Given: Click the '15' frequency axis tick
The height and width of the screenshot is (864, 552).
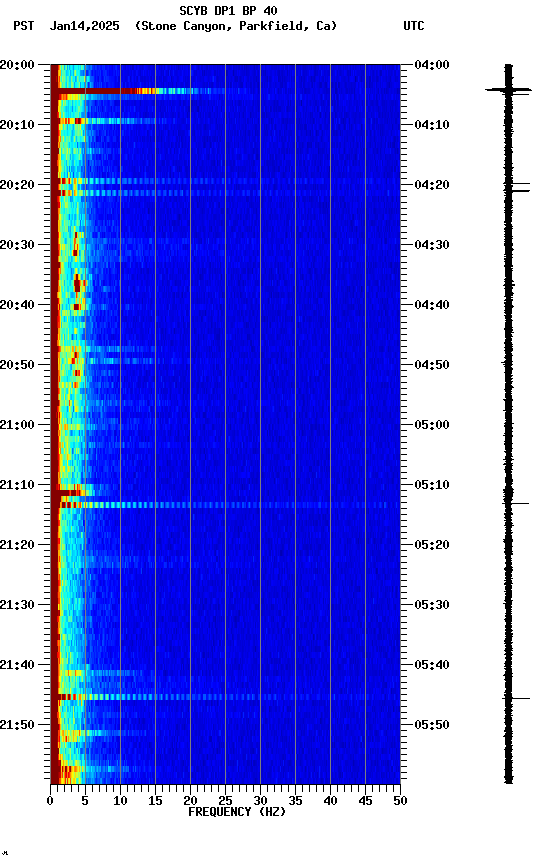Looking at the screenshot, I should [155, 801].
